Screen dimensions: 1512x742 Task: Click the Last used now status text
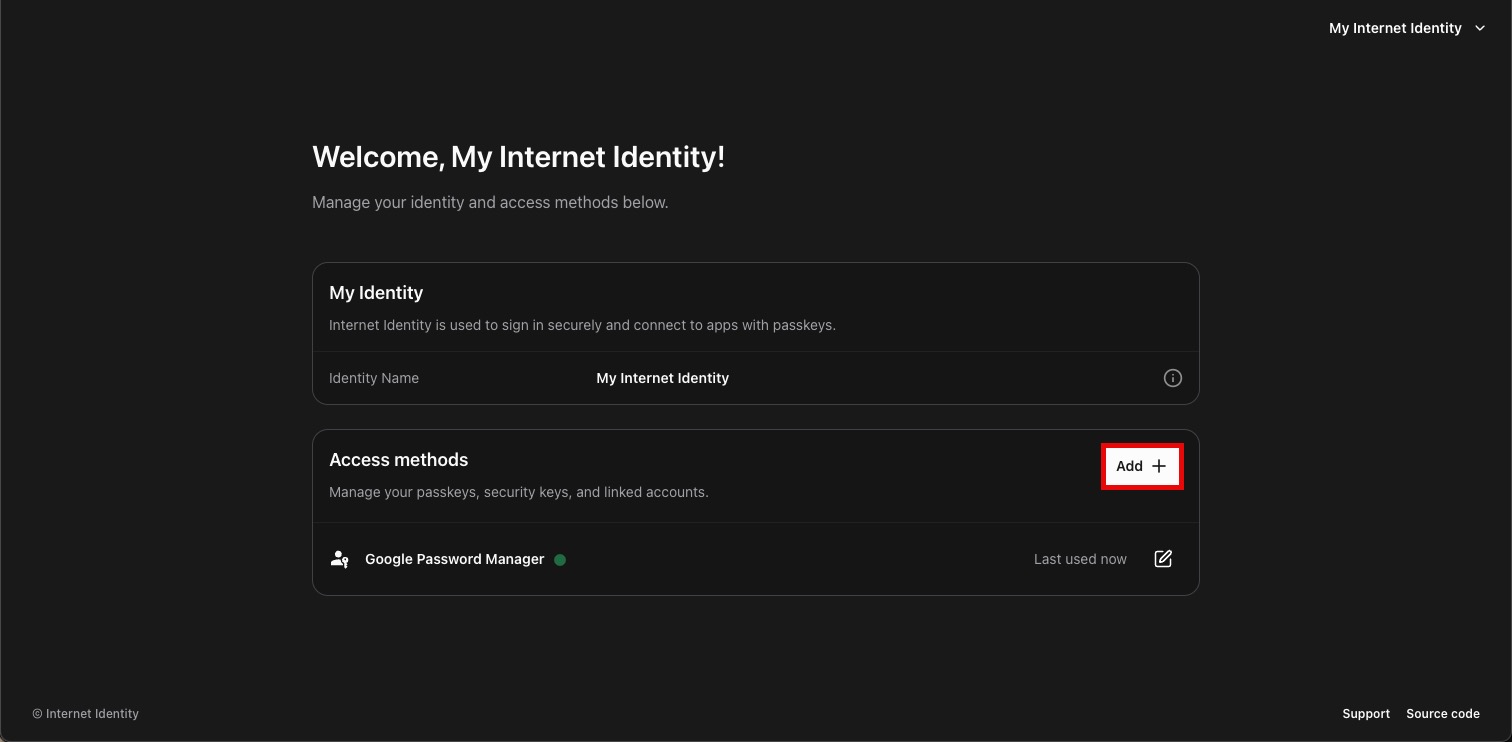1080,559
